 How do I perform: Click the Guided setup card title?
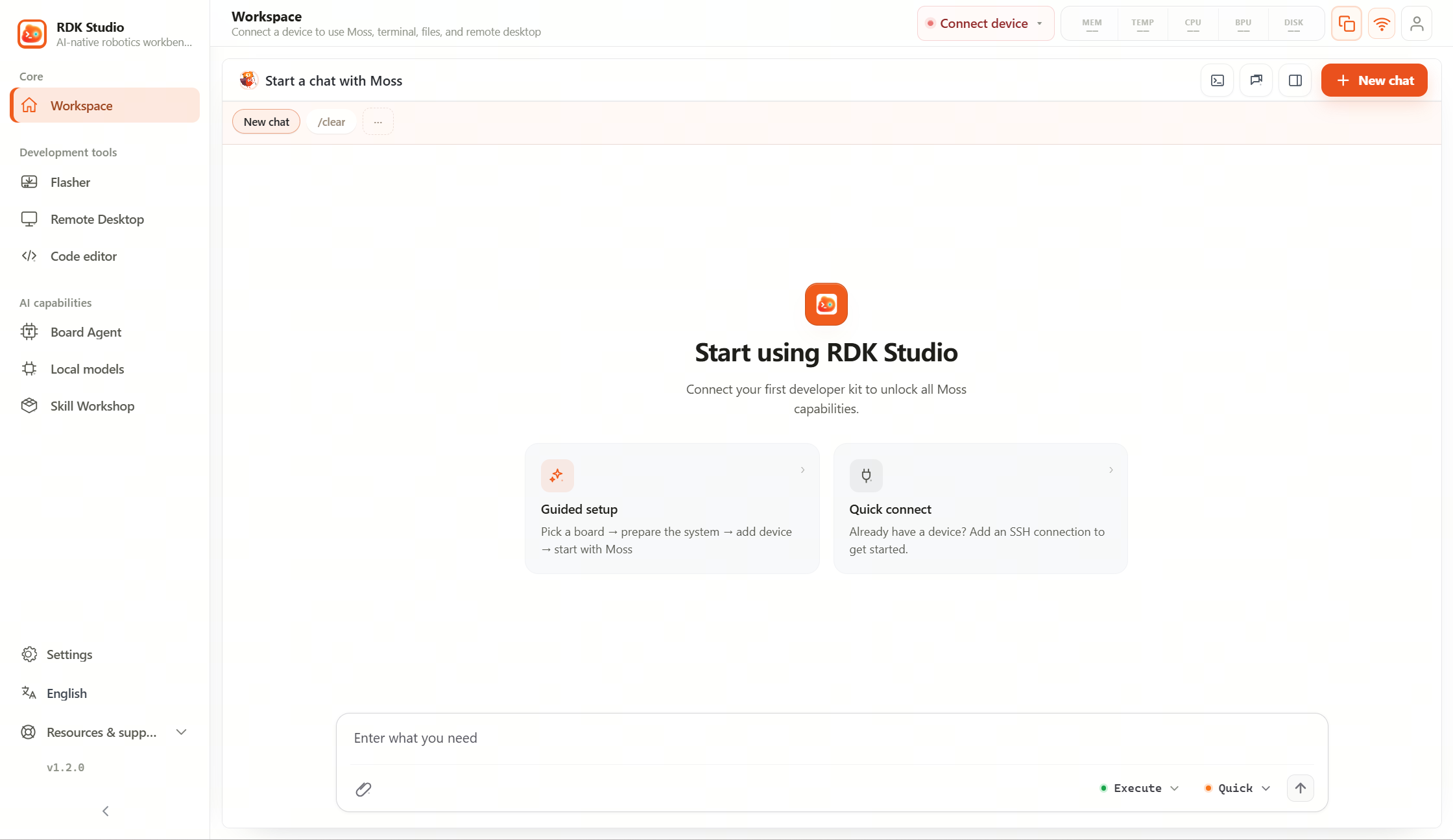(x=579, y=509)
